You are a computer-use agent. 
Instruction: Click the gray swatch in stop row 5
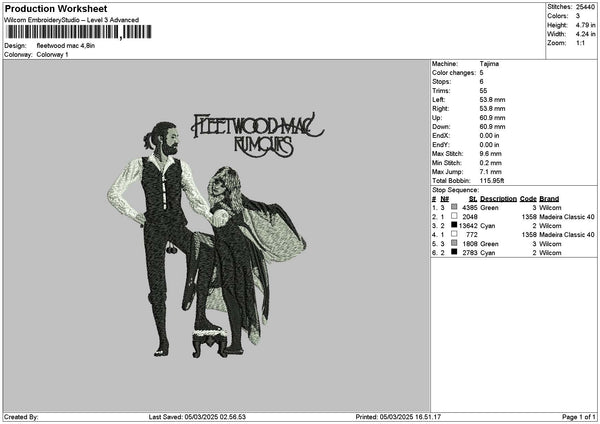(454, 243)
